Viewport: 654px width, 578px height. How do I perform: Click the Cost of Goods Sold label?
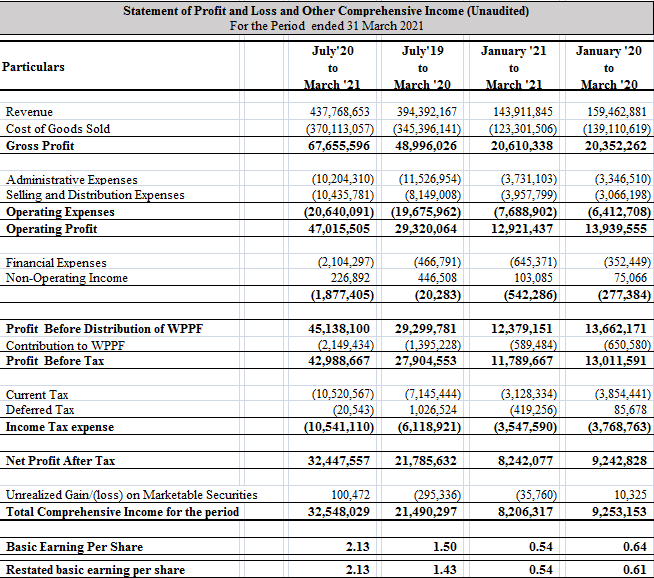coord(58,129)
